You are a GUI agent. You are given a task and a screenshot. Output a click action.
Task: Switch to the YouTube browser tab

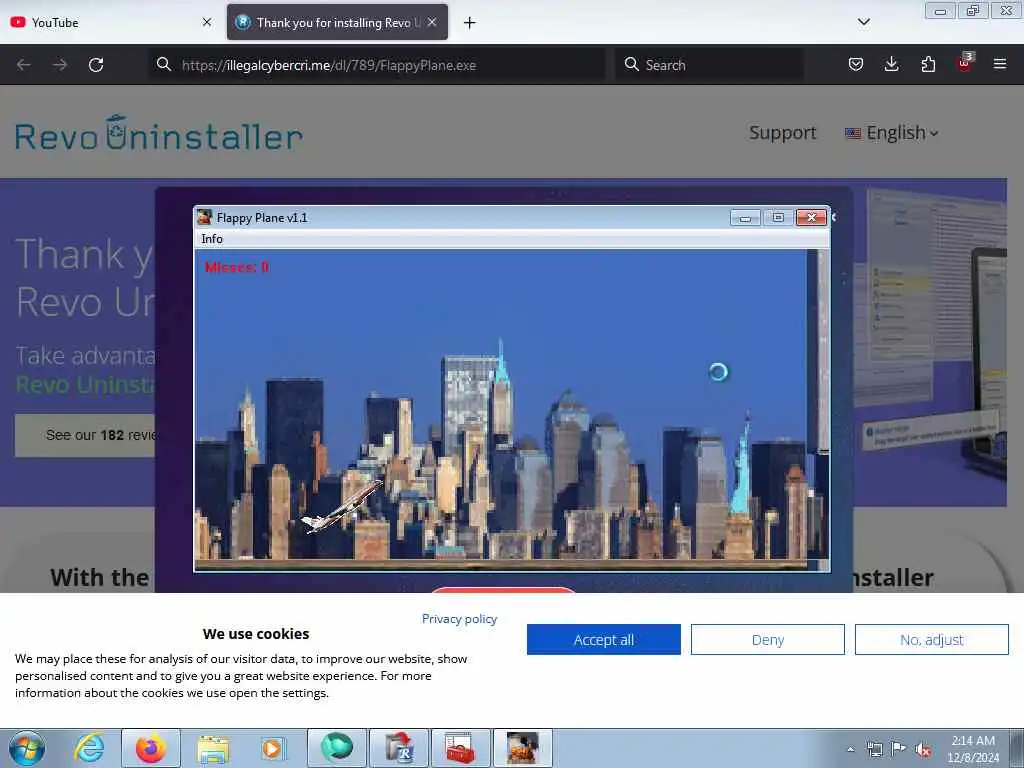tap(111, 22)
